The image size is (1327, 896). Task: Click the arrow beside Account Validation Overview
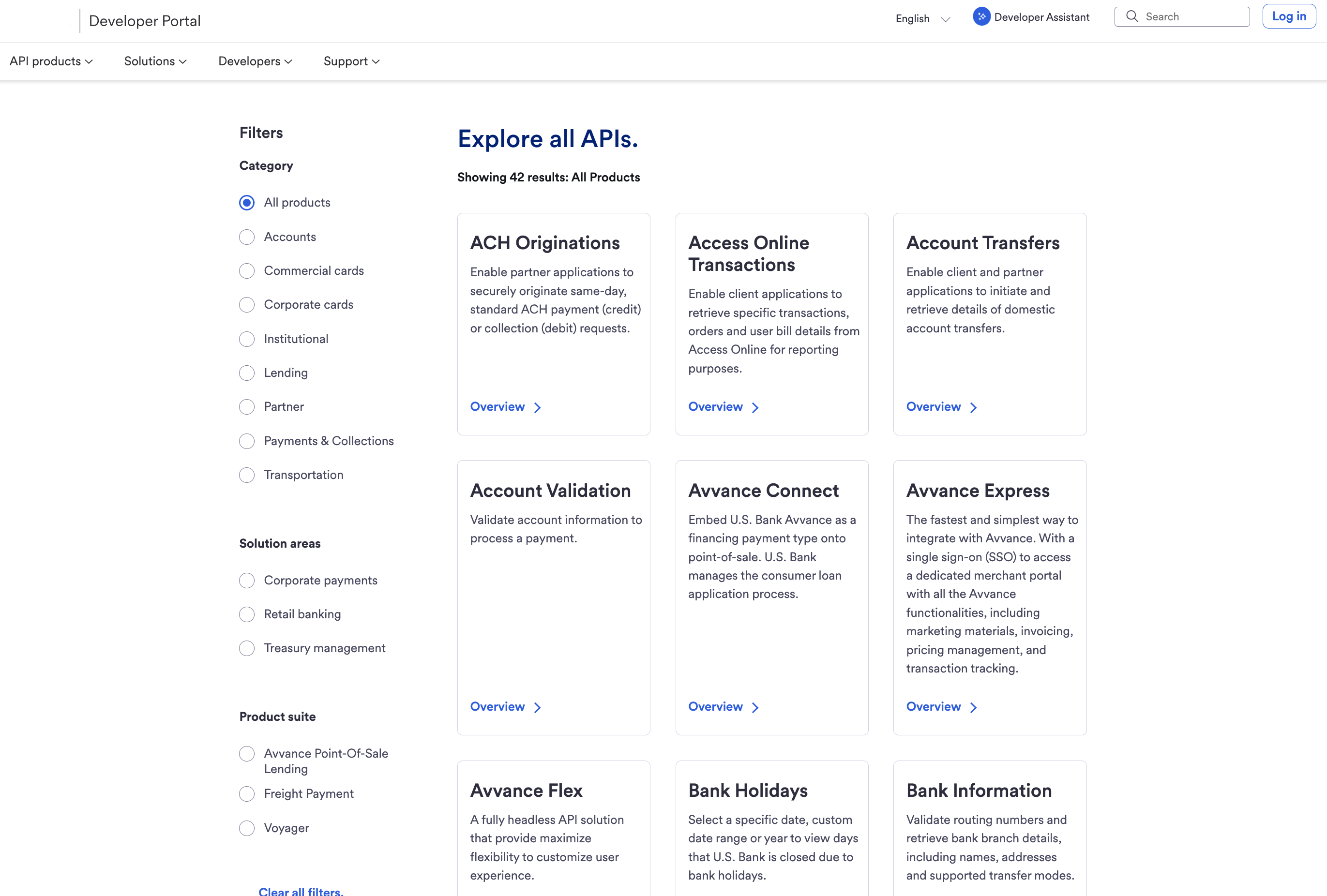click(x=537, y=708)
